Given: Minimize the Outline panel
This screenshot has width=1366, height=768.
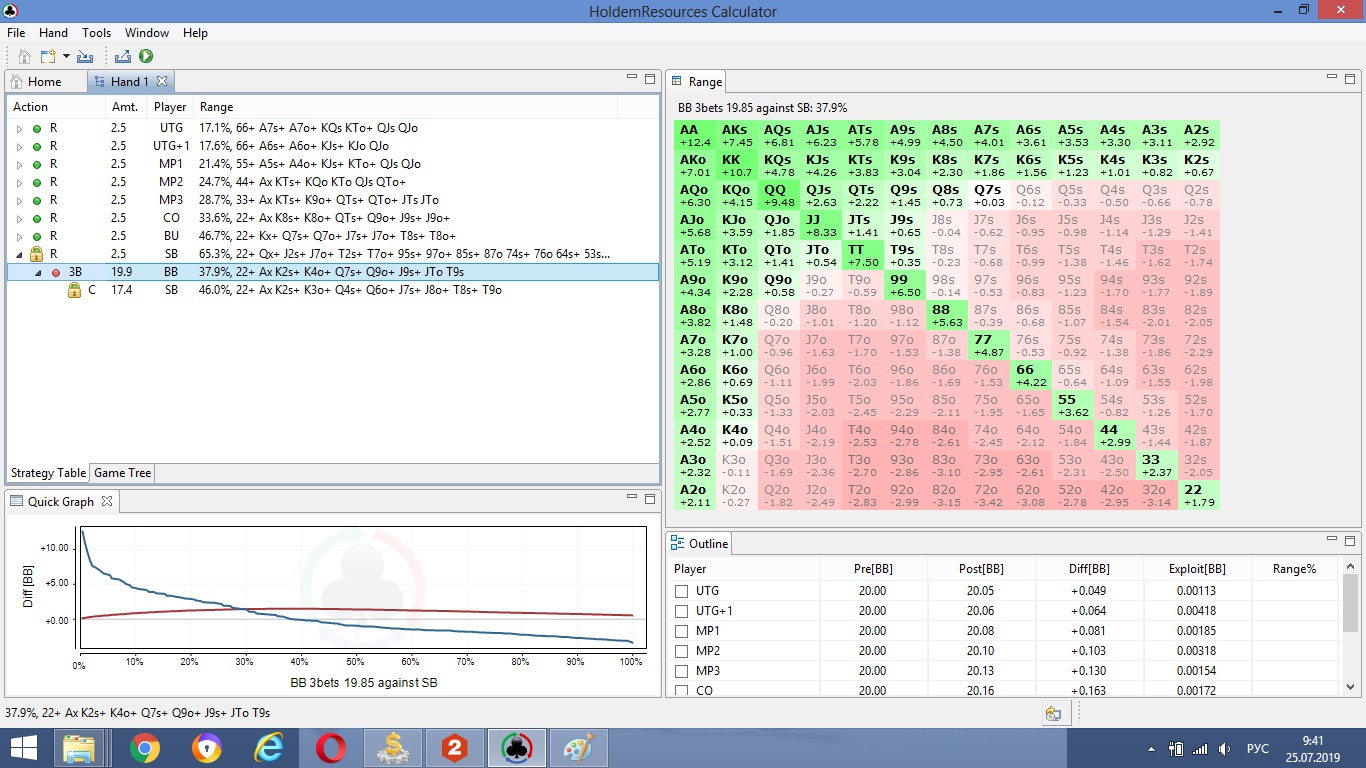Looking at the screenshot, I should click(1332, 539).
